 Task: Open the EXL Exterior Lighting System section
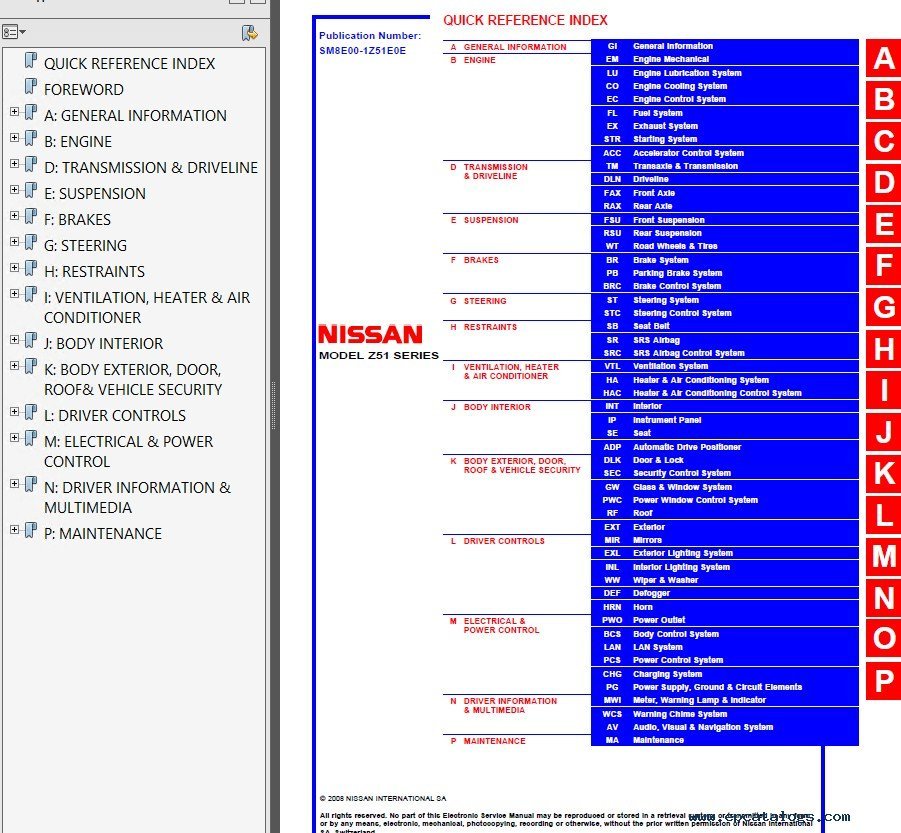click(725, 553)
